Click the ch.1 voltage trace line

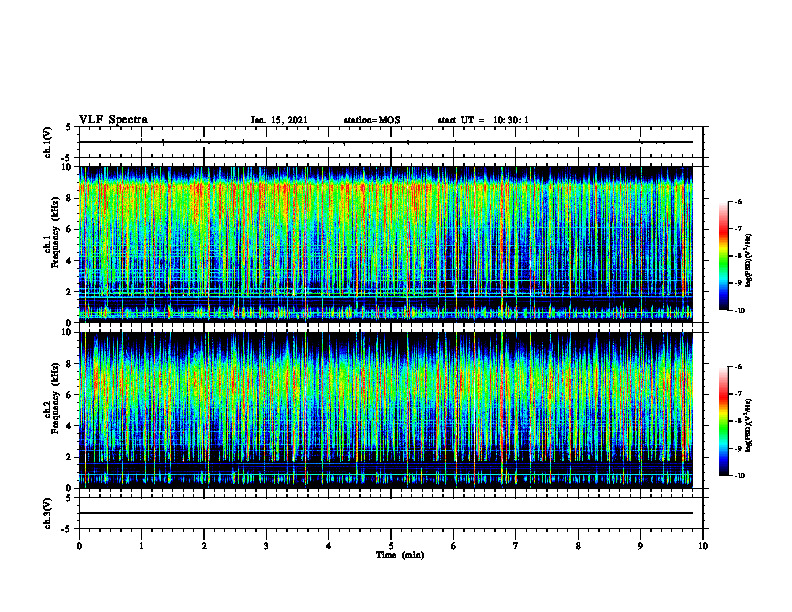pyautogui.click(x=386, y=142)
